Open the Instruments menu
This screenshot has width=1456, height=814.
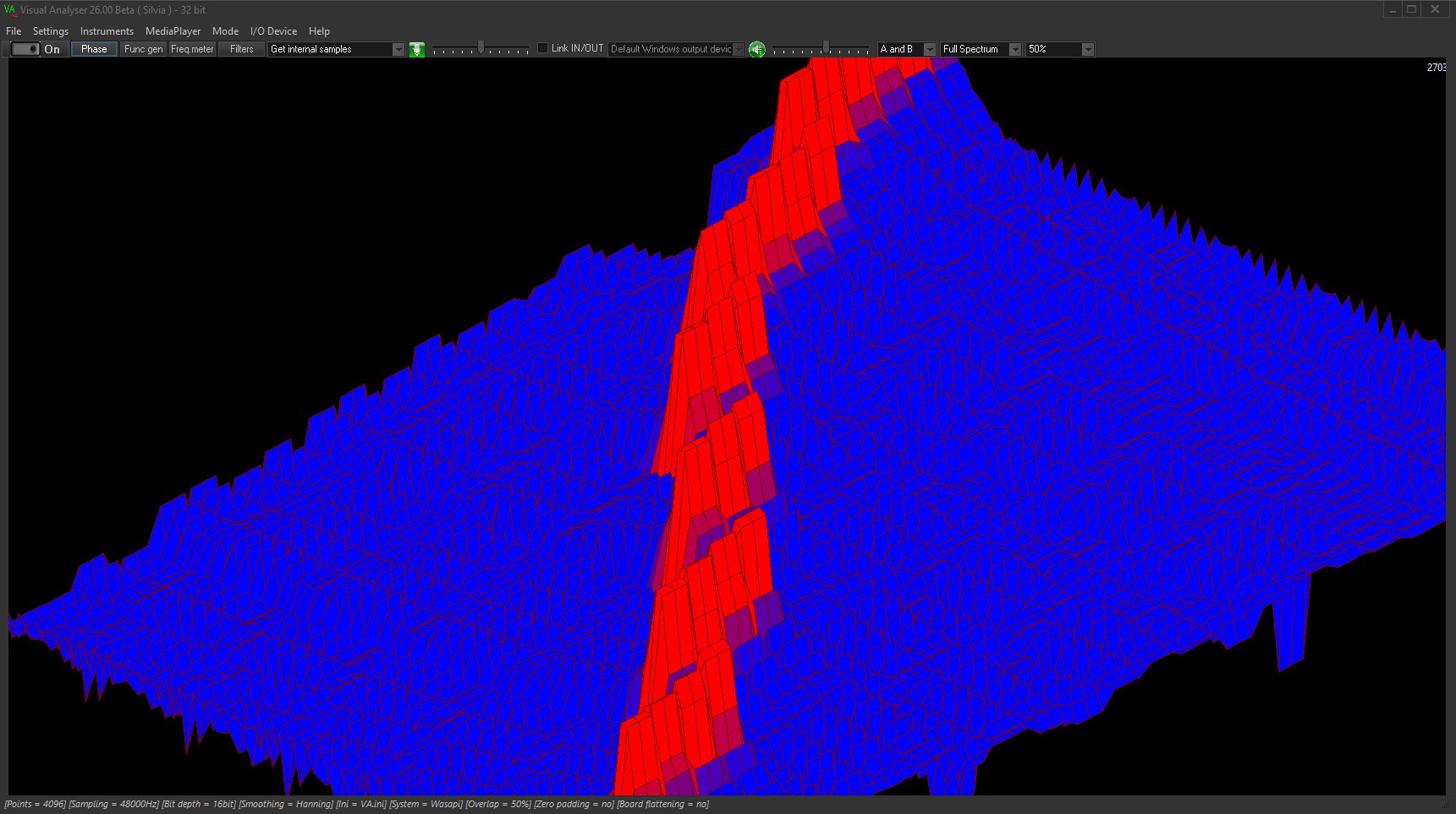click(107, 31)
